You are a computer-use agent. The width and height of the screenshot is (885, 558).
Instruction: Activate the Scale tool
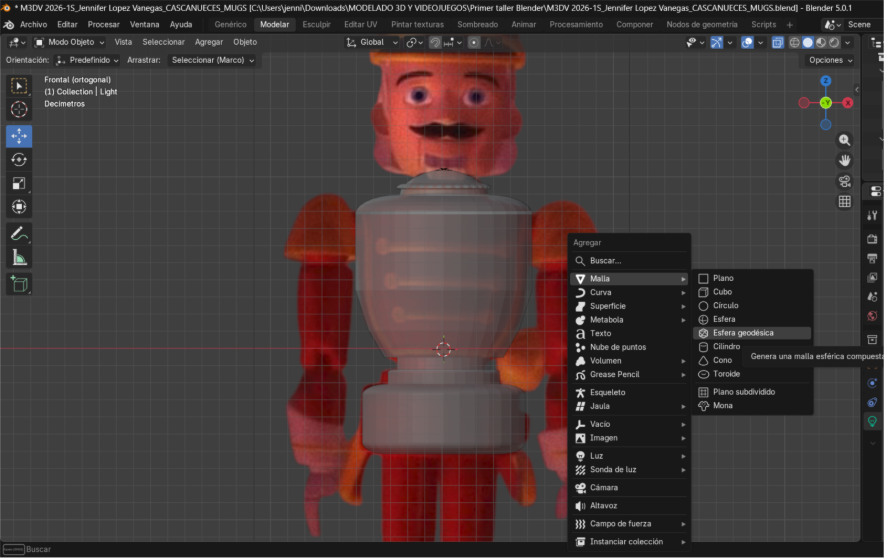[19, 183]
